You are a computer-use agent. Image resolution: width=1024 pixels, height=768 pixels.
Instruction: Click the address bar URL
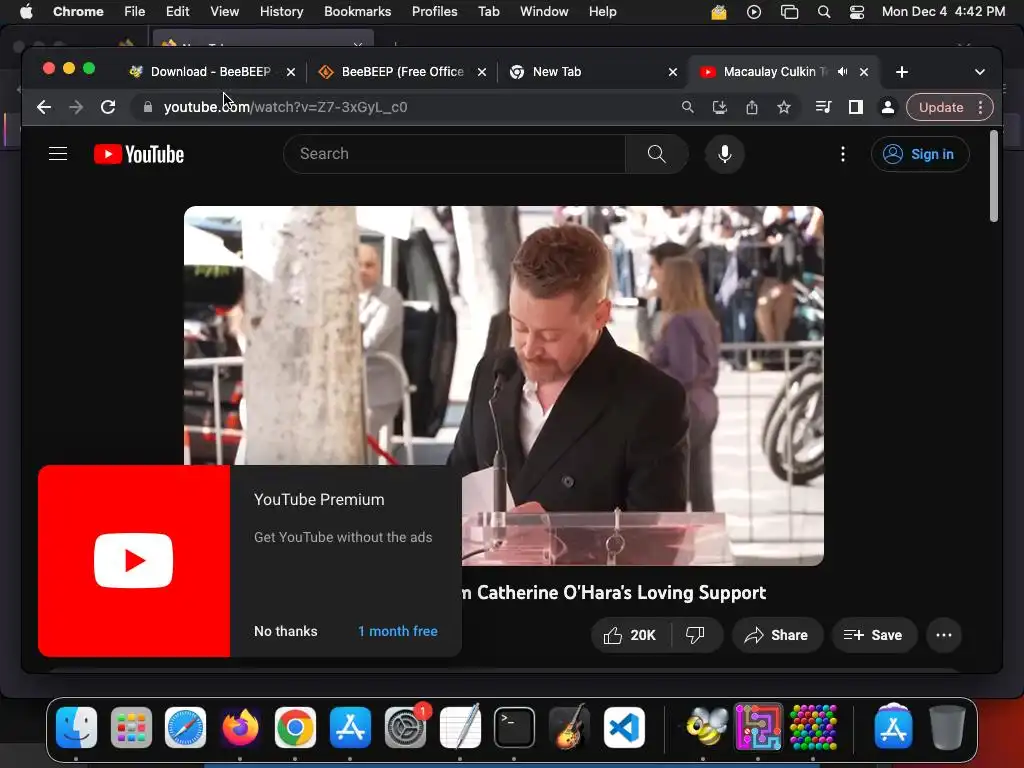pos(285,107)
